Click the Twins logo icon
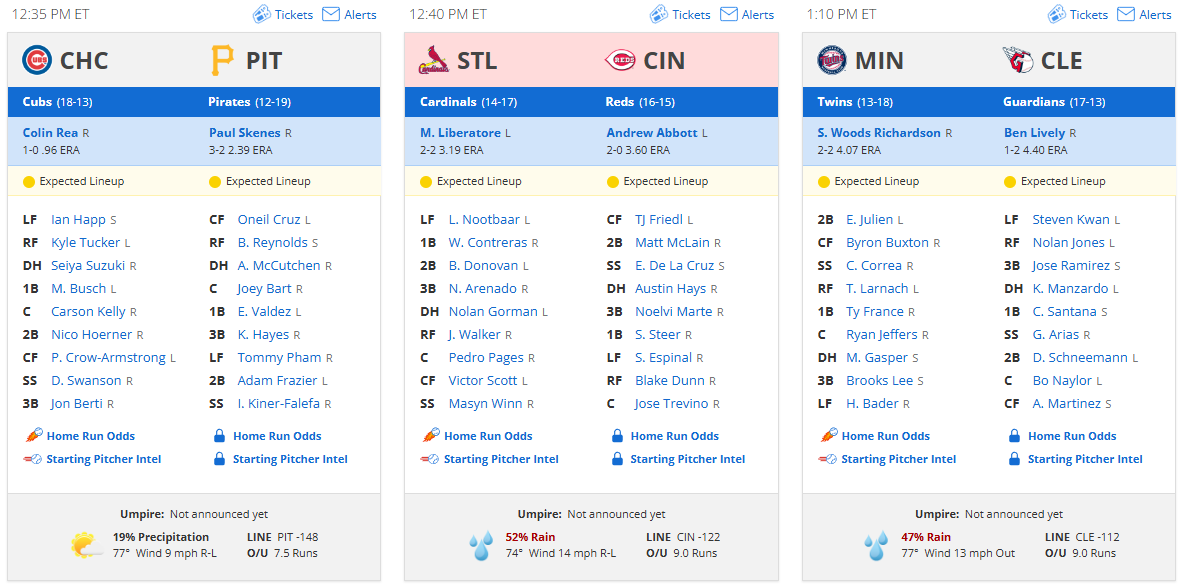Image resolution: width=1188 pixels, height=586 pixels. click(832, 60)
